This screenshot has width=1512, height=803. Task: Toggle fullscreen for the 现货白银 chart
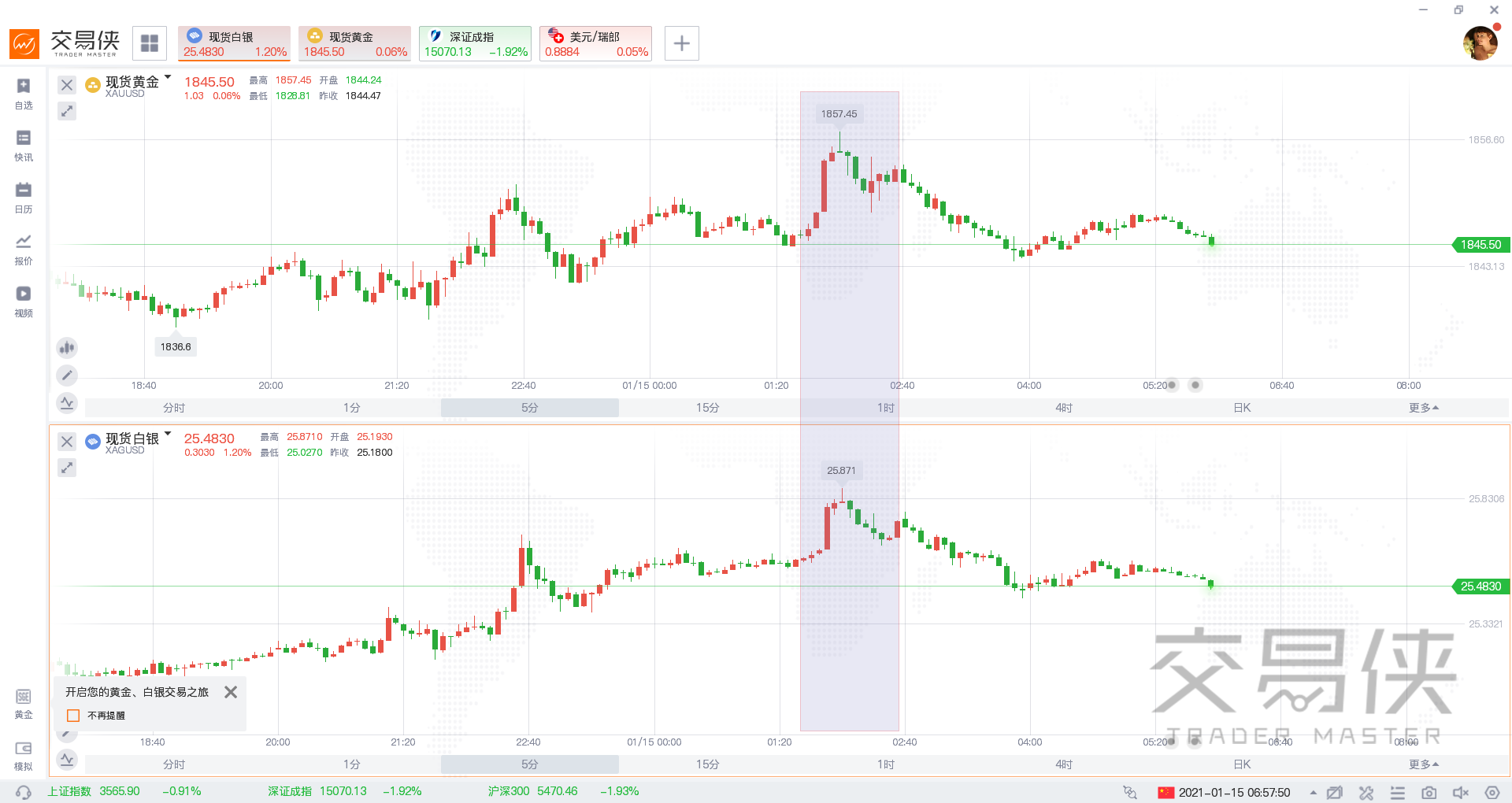pos(67,468)
